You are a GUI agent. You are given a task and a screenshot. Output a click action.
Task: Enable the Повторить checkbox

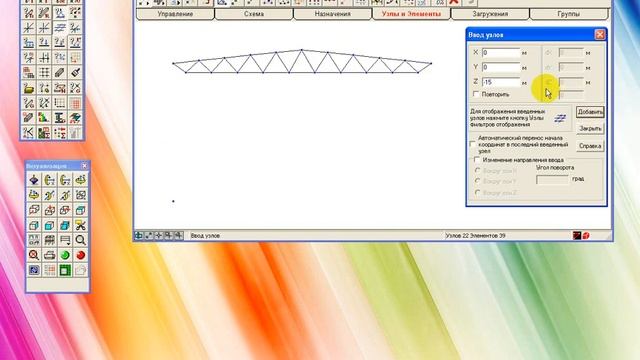click(476, 94)
